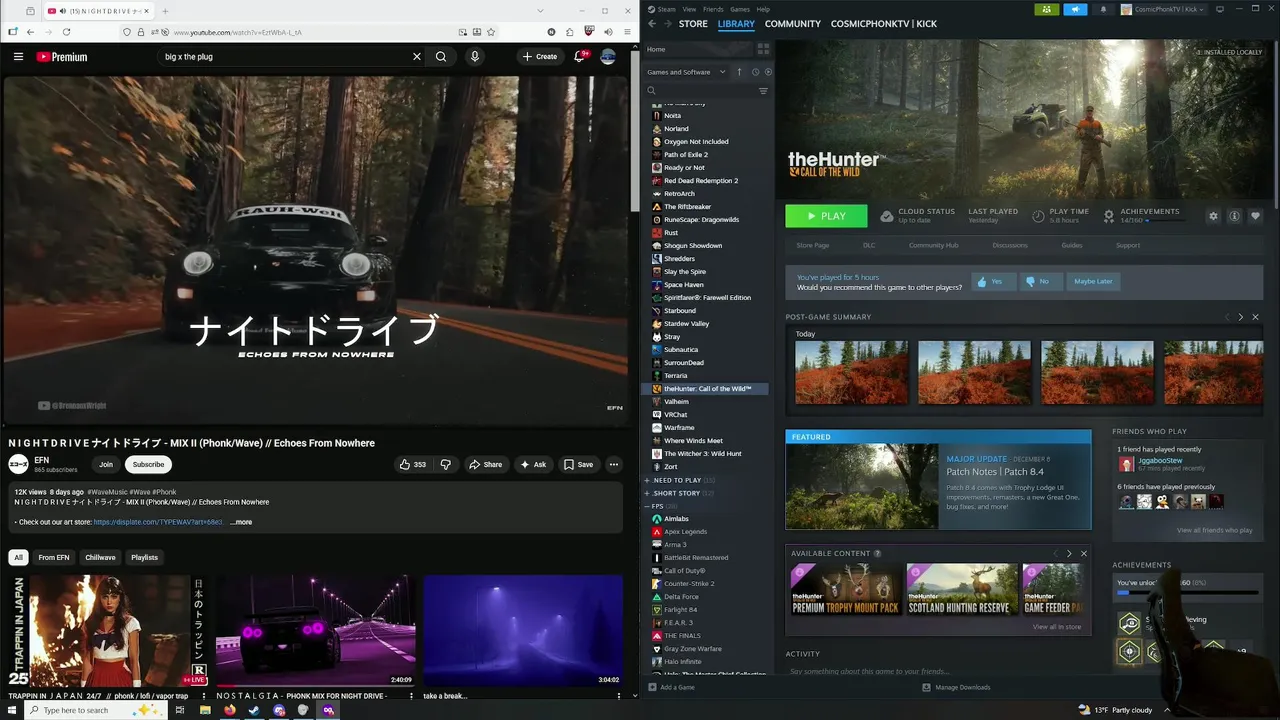Image resolution: width=1280 pixels, height=720 pixels.
Task: Start YouTube voice search with microphone
Action: tap(475, 57)
